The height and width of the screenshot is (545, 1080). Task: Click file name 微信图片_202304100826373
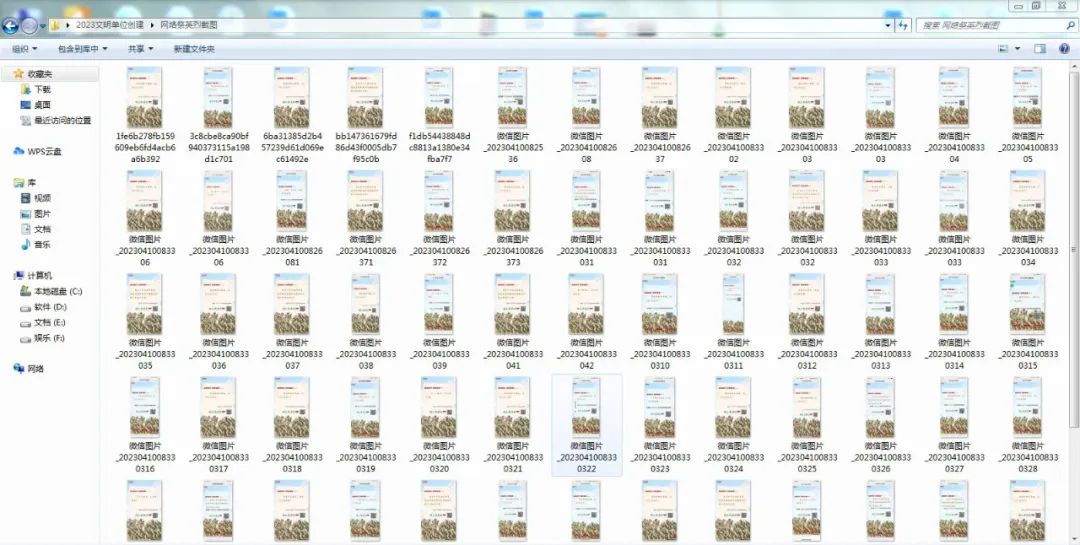coord(512,251)
